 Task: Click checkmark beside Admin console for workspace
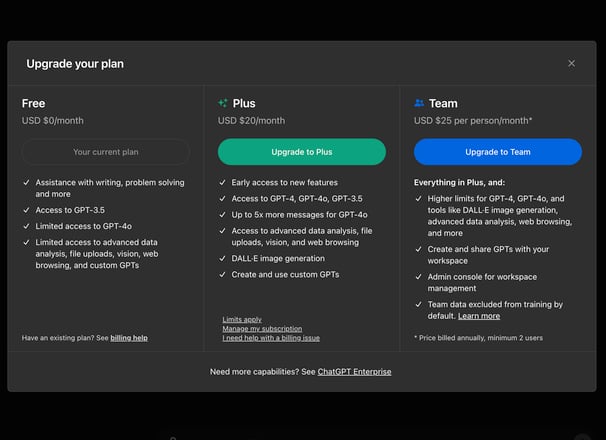[418, 277]
